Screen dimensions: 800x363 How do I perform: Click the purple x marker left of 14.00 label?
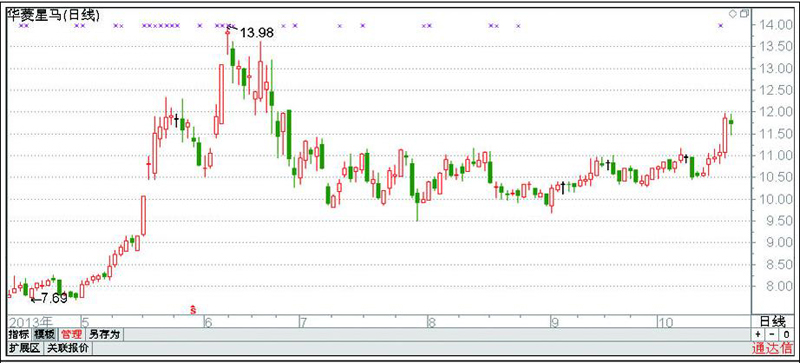(720, 25)
